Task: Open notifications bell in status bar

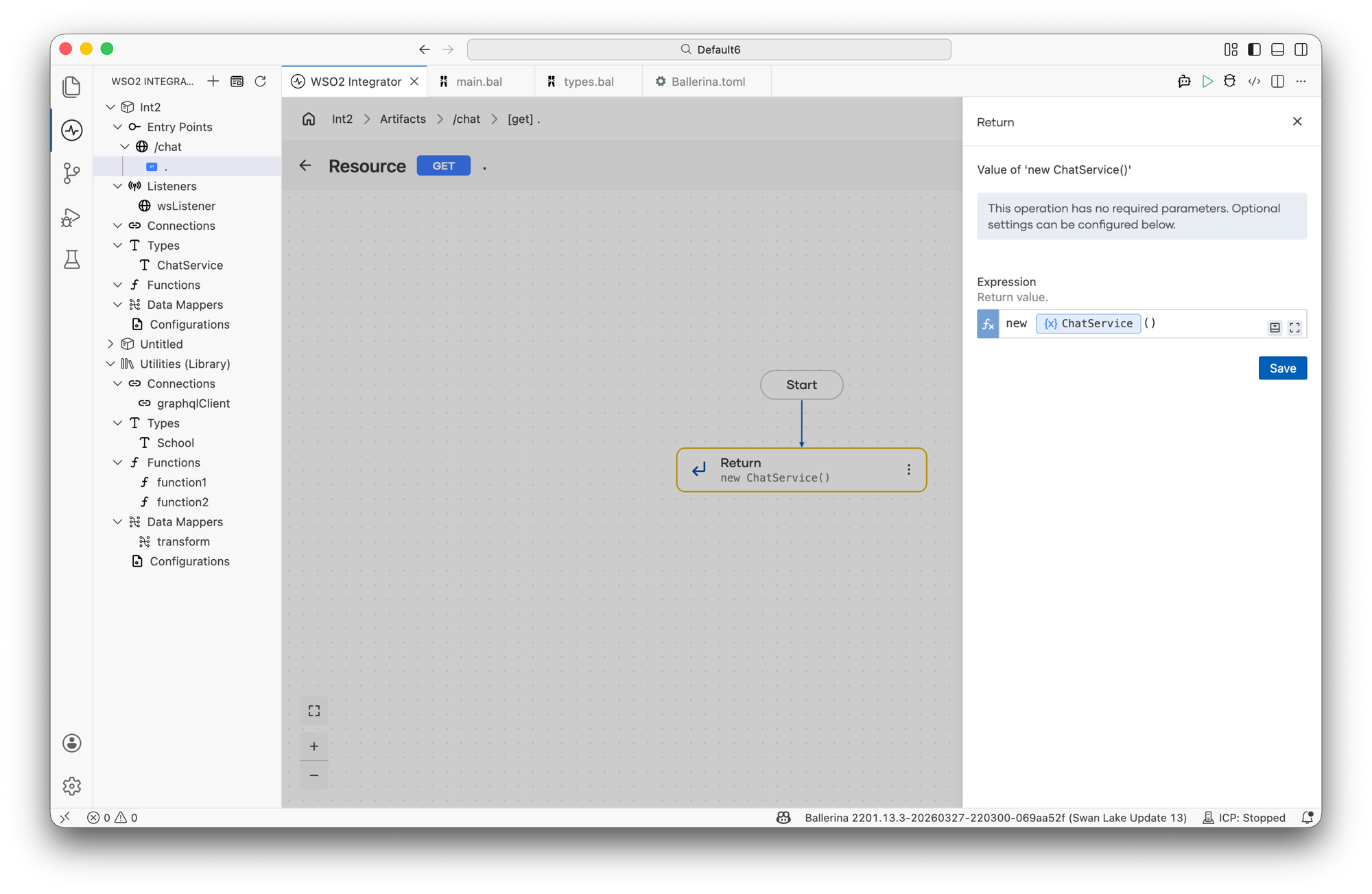Action: click(1308, 818)
